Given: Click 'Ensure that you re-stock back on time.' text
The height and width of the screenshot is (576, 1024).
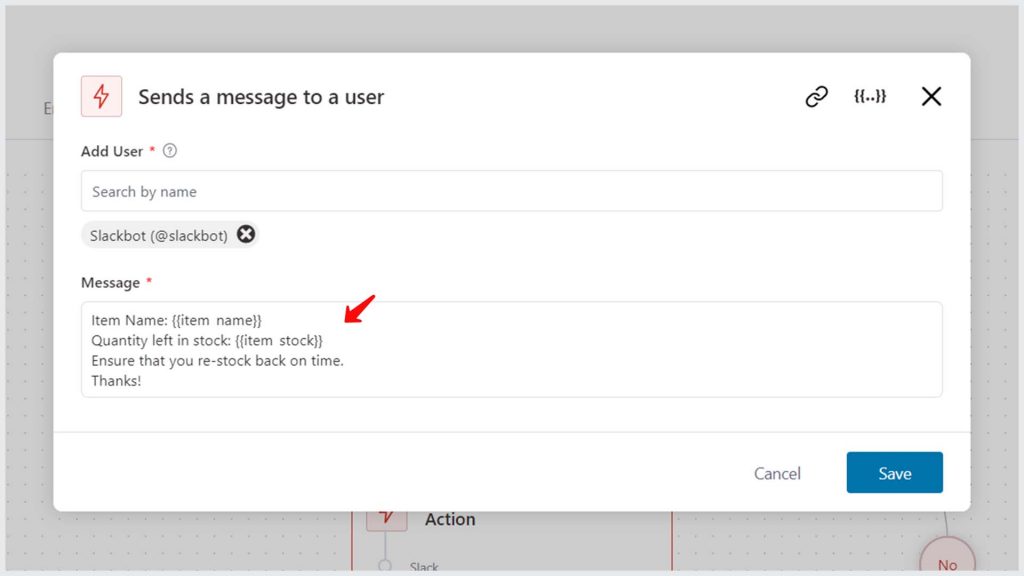Looking at the screenshot, I should pos(217,360).
